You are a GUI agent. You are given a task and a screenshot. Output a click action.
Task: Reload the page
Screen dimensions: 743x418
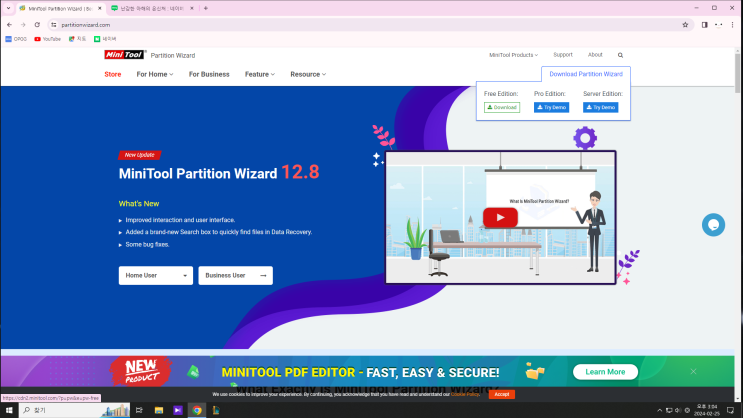point(37,25)
